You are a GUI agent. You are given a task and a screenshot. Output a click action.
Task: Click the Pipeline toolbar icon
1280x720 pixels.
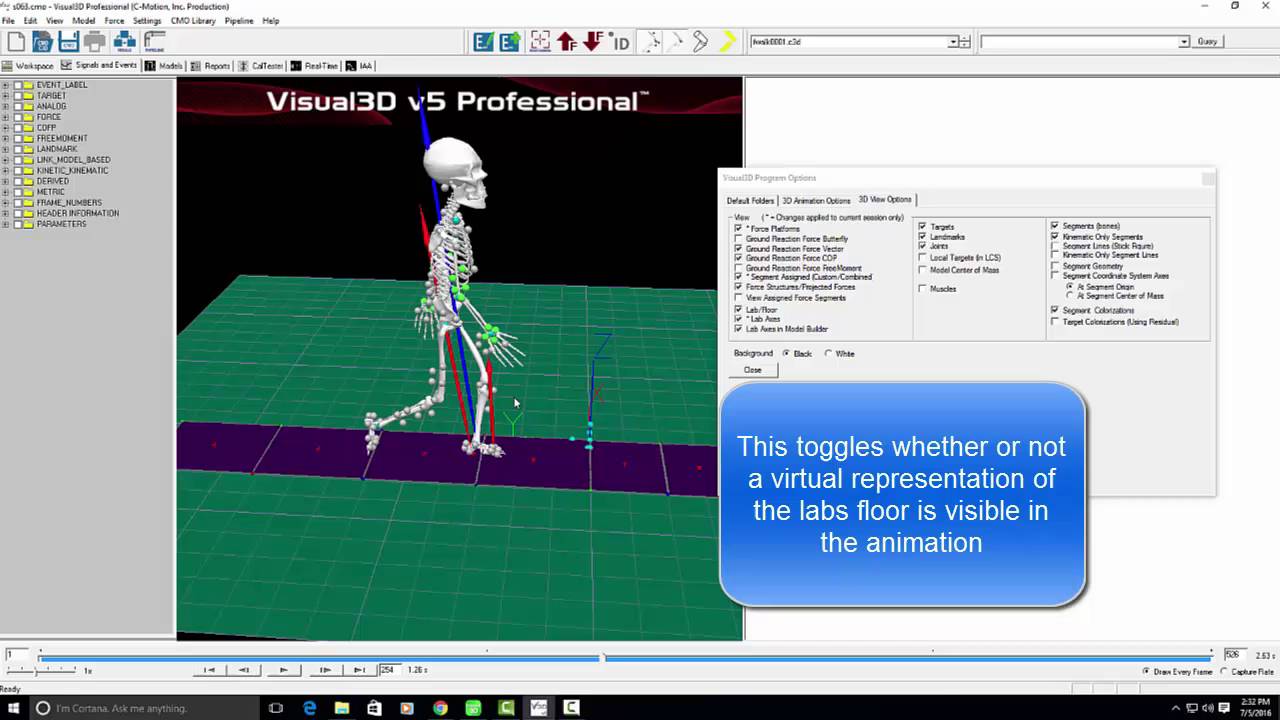[155, 41]
